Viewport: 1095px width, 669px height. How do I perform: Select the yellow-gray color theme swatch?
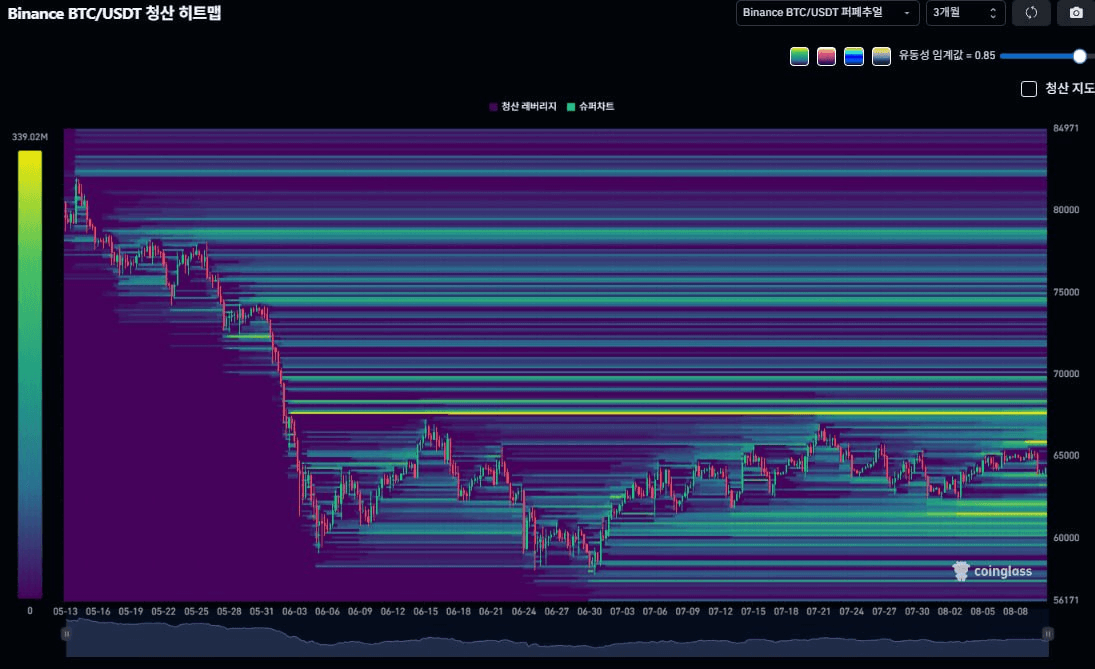tap(881, 57)
